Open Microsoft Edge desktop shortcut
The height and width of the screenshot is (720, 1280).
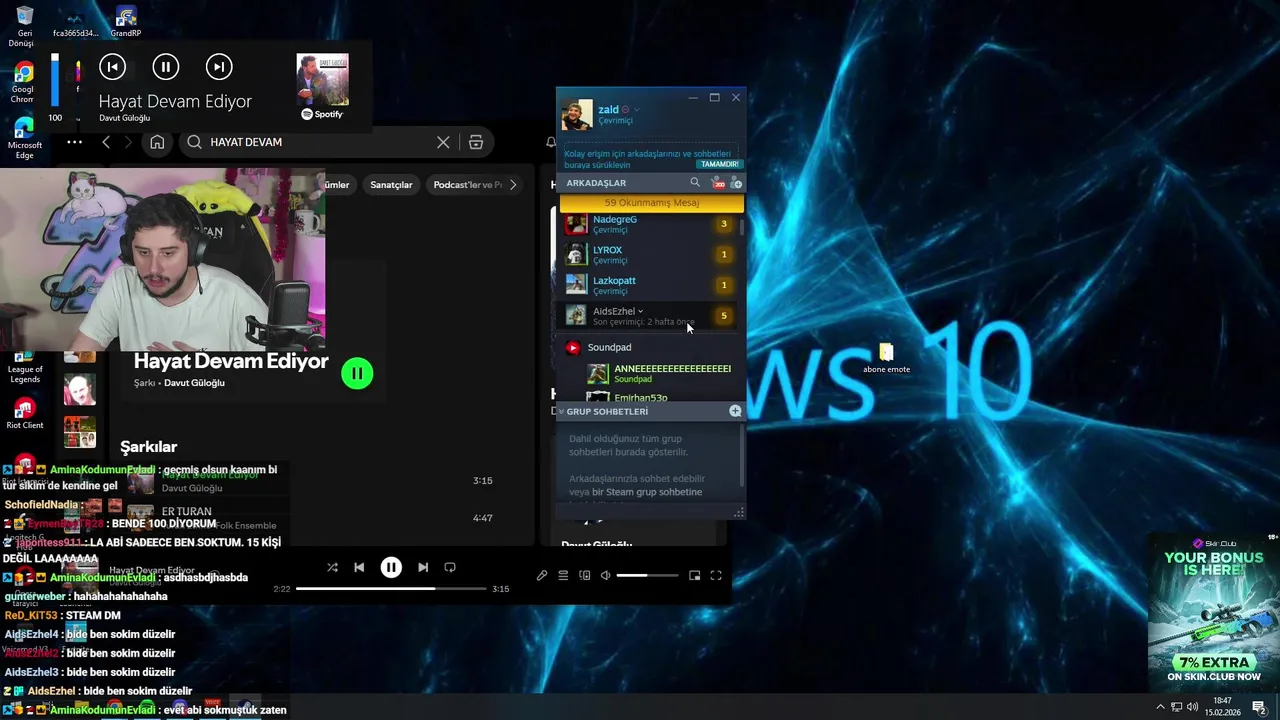[x=24, y=138]
